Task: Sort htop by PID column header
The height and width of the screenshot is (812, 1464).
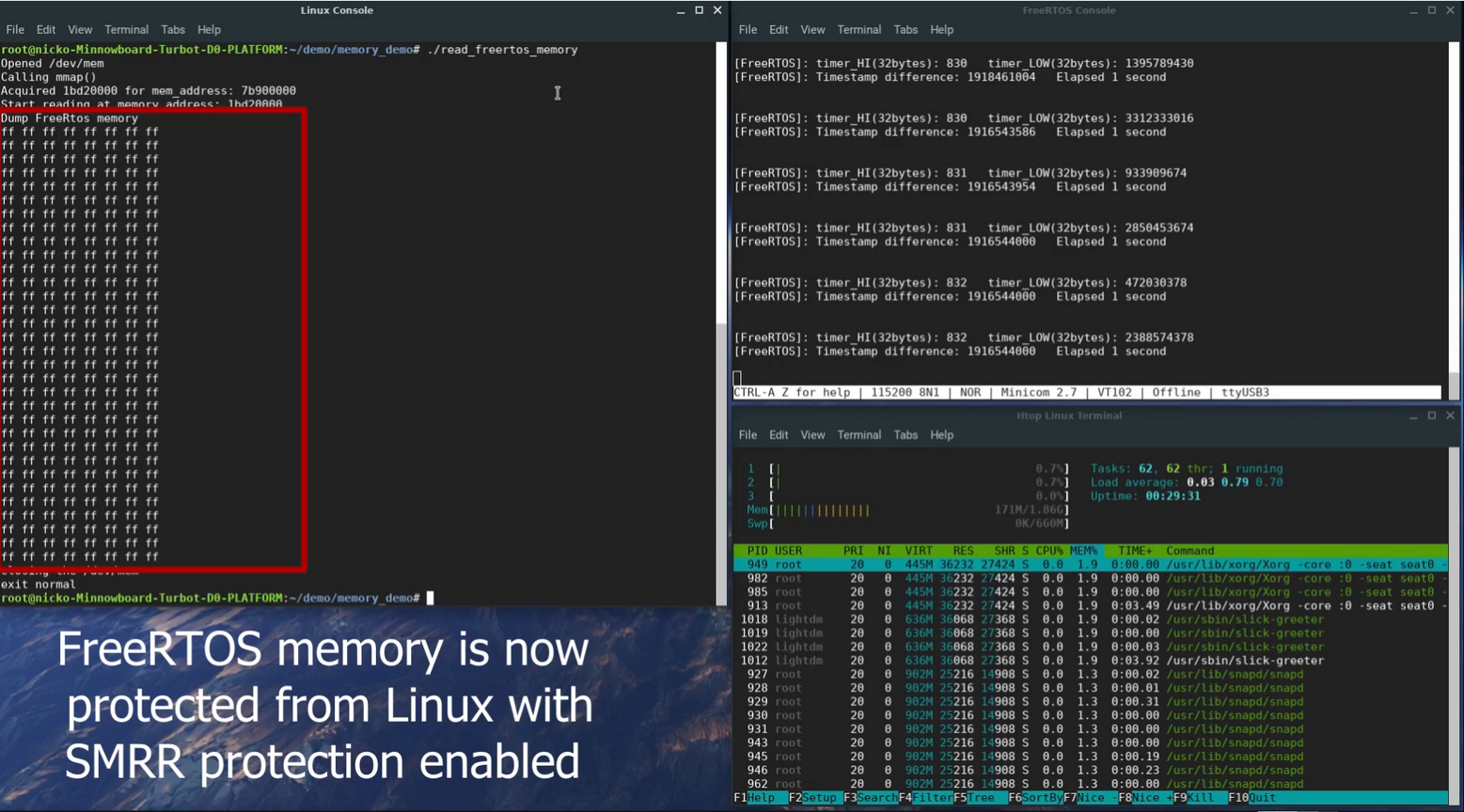Action: (757, 551)
